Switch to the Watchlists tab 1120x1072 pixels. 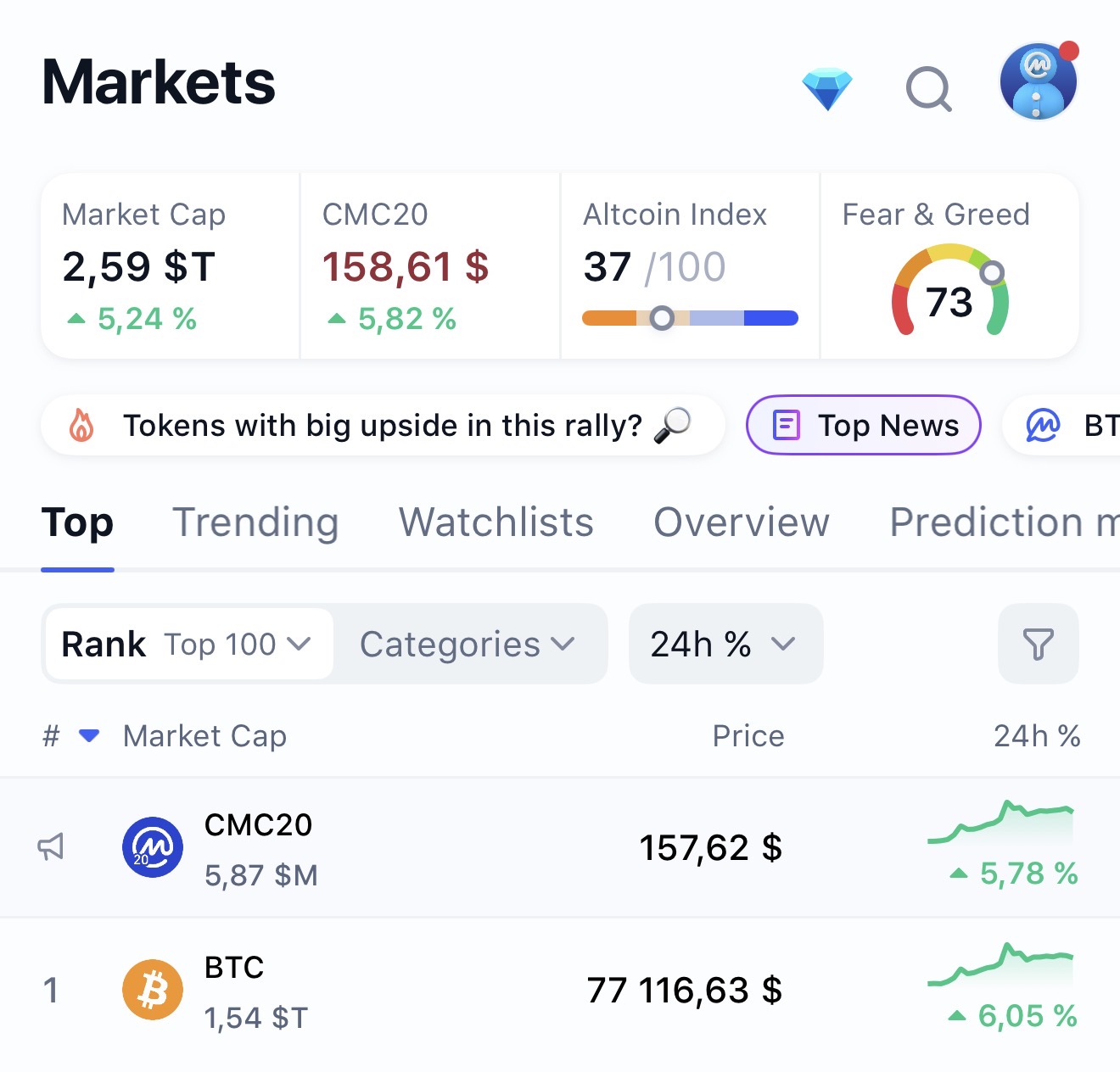pos(496,522)
